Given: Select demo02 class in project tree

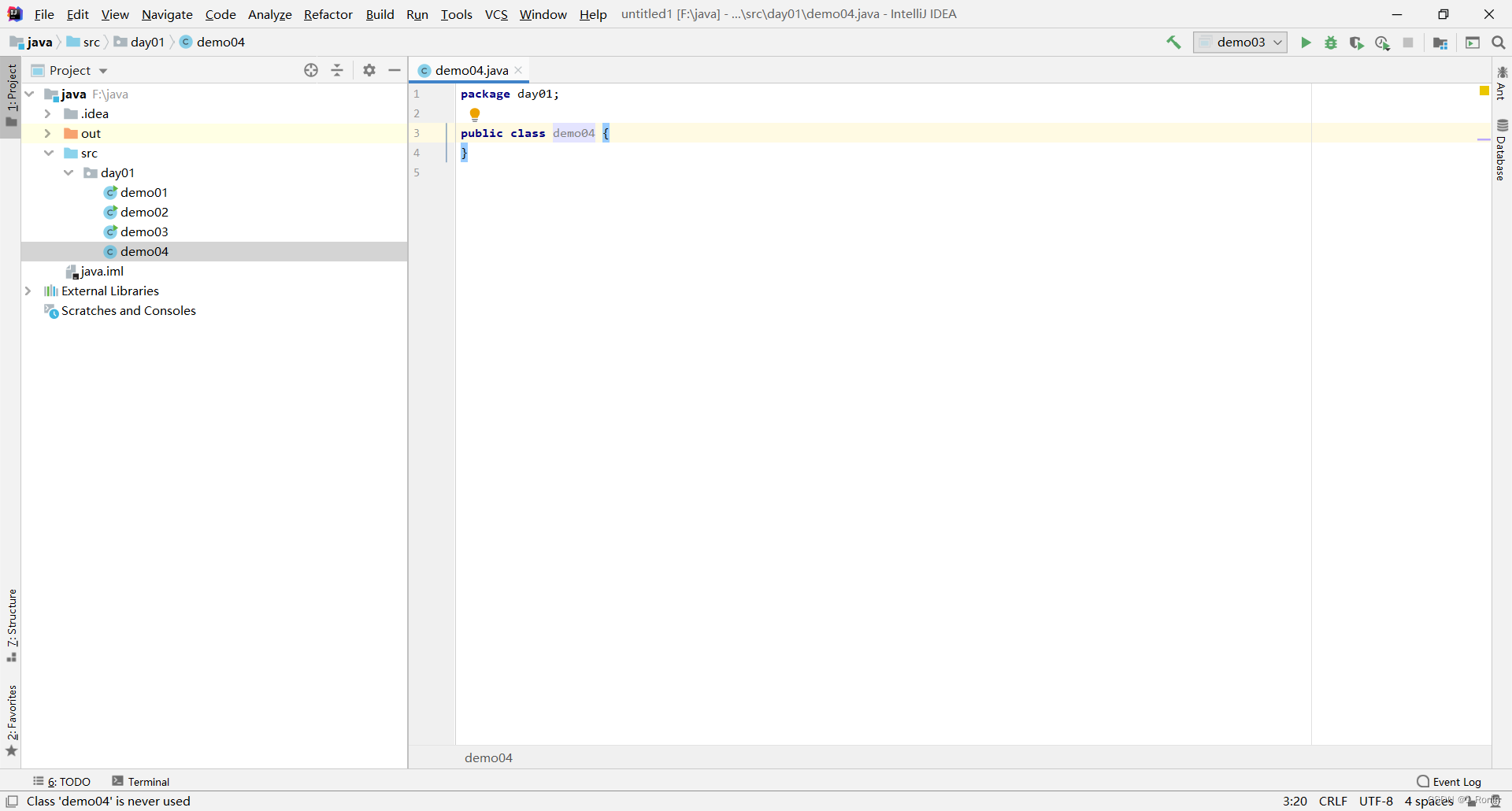Looking at the screenshot, I should (144, 212).
